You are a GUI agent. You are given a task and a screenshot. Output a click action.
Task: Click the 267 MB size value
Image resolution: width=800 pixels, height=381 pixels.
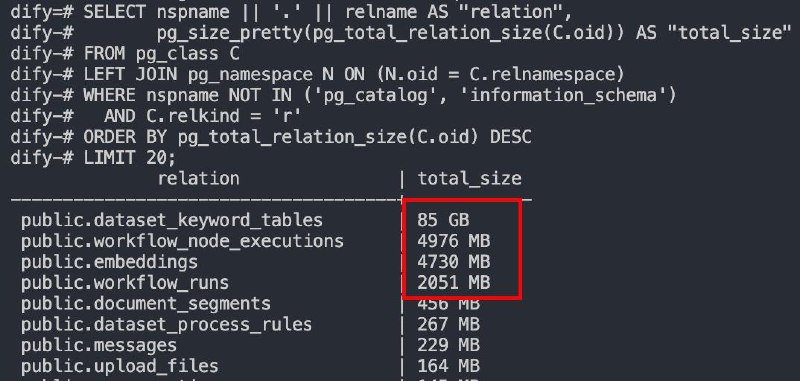(x=448, y=324)
